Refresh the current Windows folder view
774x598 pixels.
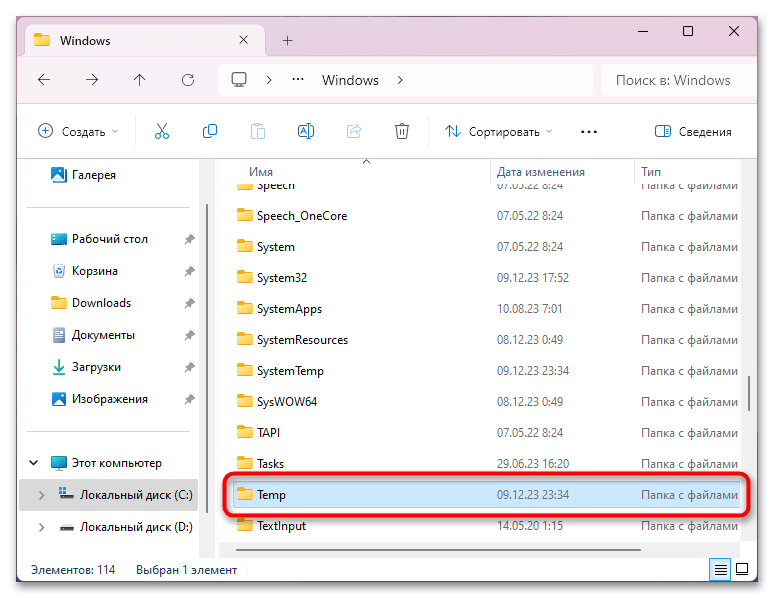point(188,80)
